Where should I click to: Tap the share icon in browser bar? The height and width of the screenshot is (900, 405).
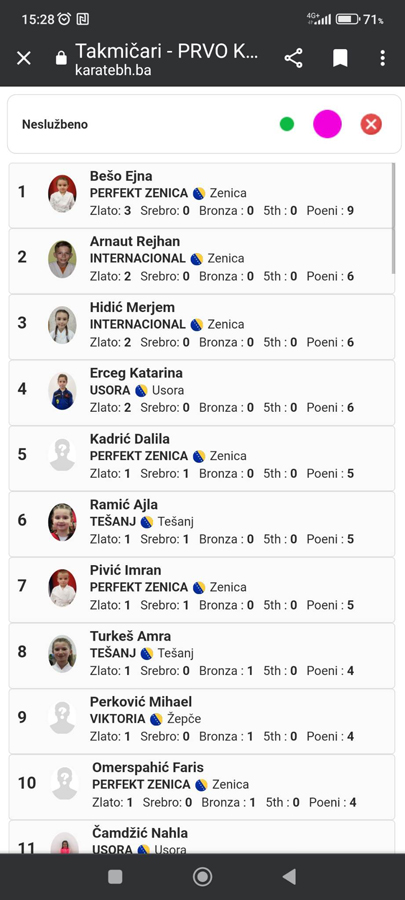293,58
